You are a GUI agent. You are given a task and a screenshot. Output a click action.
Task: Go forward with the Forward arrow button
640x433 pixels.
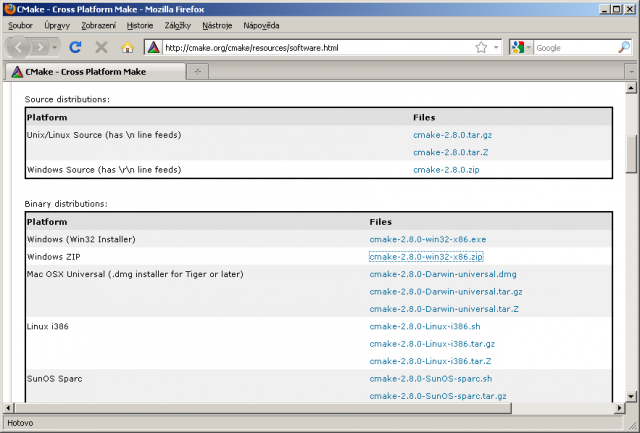click(40, 47)
